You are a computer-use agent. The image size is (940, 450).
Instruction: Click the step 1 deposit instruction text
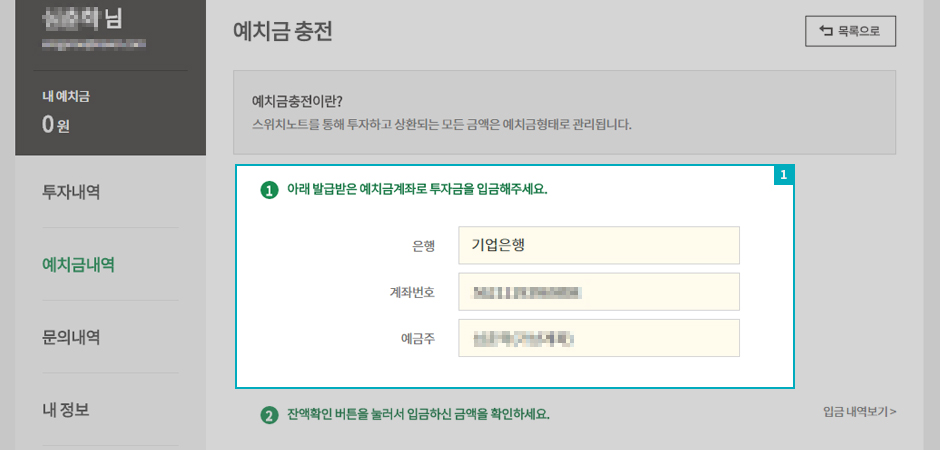pos(417,189)
